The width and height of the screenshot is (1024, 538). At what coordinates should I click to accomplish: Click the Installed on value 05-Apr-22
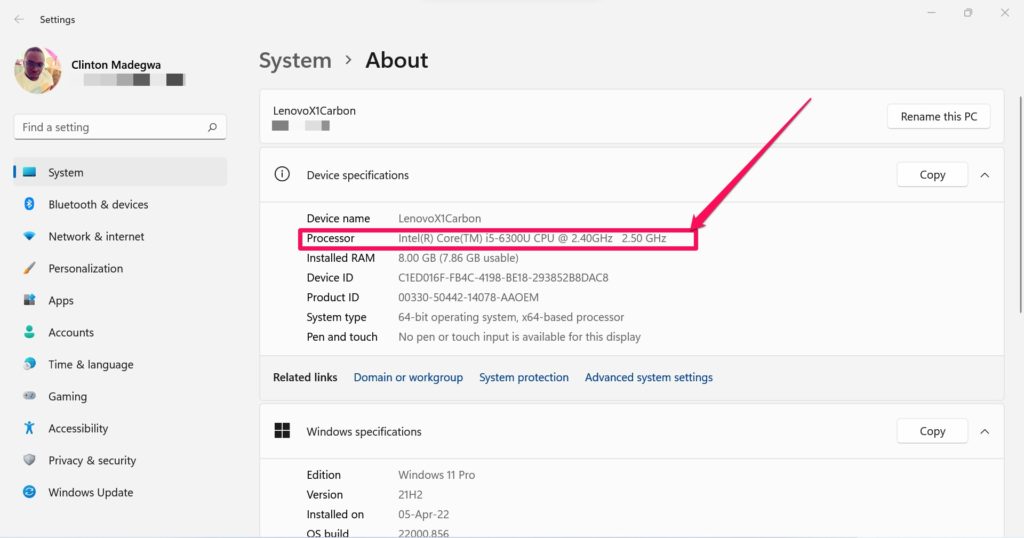coord(424,514)
